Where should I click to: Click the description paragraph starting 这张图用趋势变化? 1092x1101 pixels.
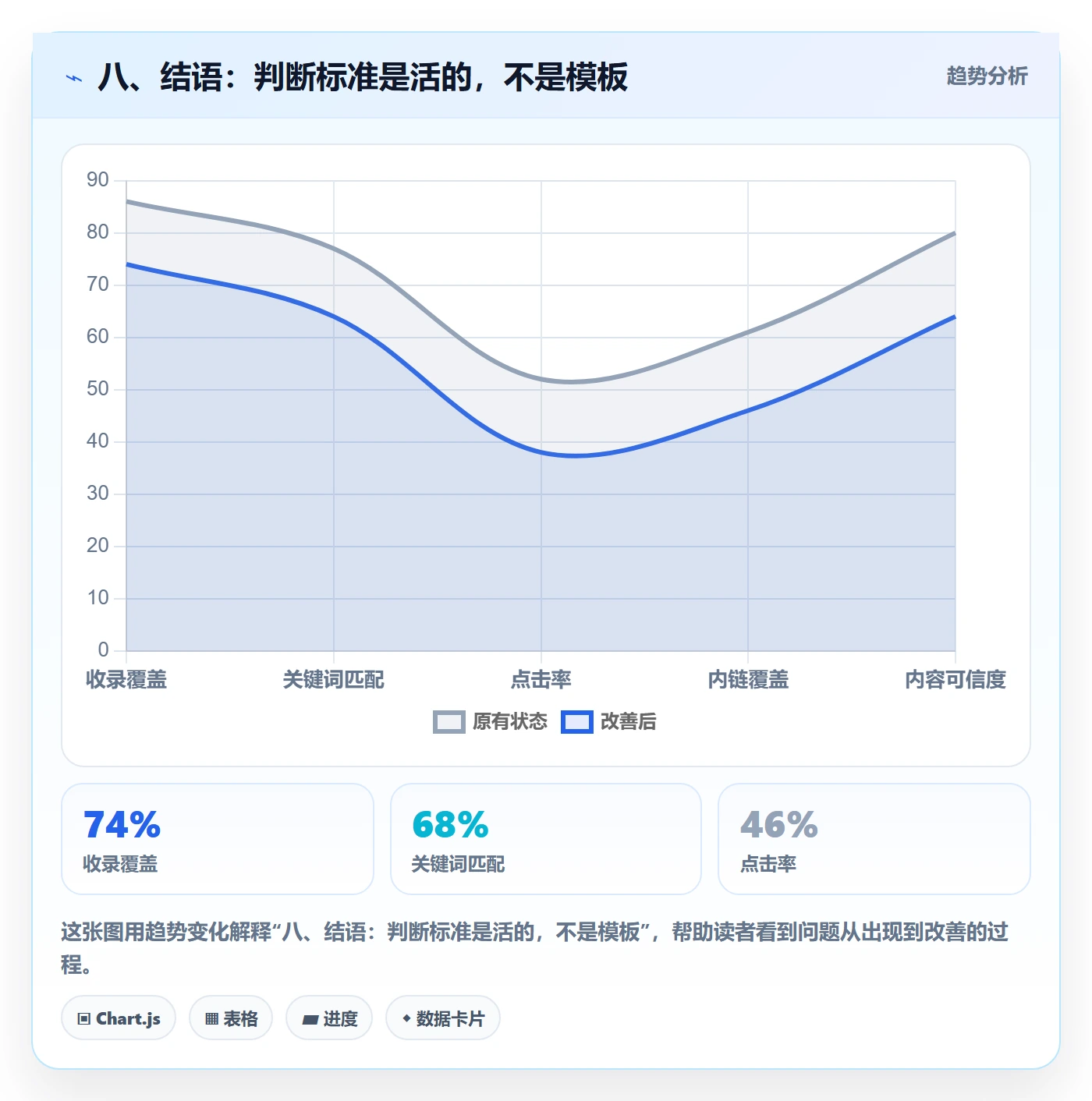tap(535, 948)
